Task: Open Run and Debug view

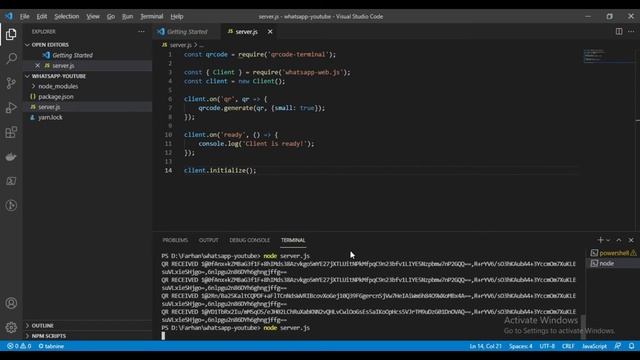Action: tap(11, 107)
